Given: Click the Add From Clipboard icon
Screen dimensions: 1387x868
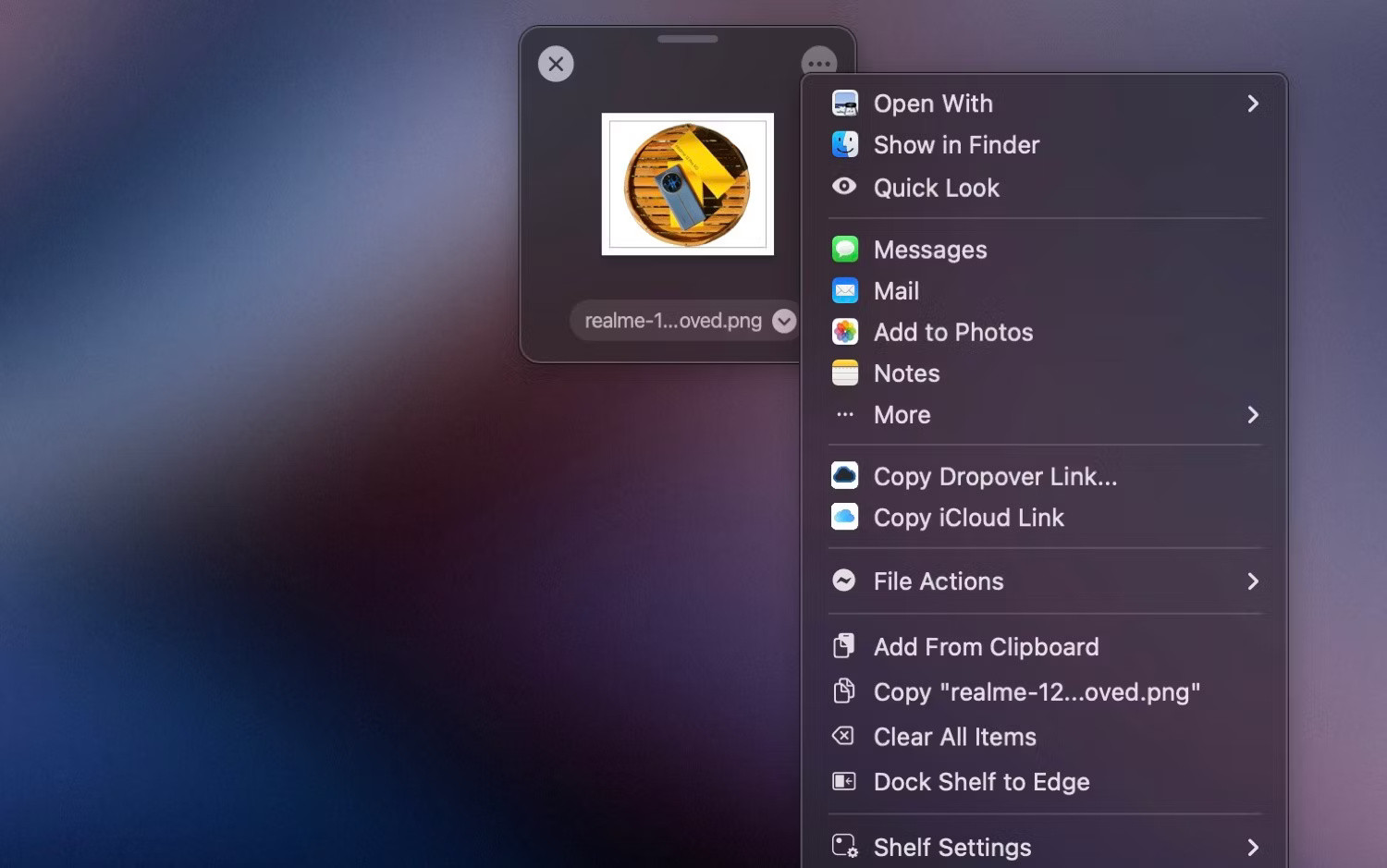Looking at the screenshot, I should (x=844, y=645).
